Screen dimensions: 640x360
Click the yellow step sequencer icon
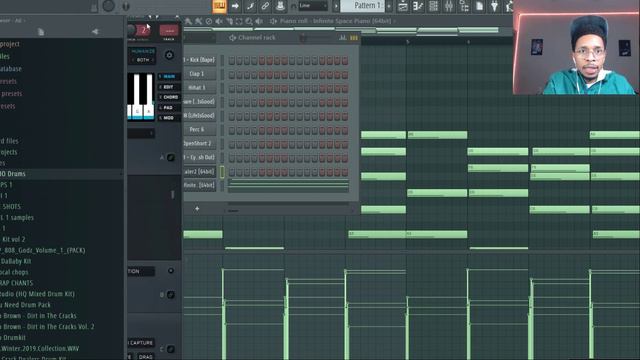354,38
